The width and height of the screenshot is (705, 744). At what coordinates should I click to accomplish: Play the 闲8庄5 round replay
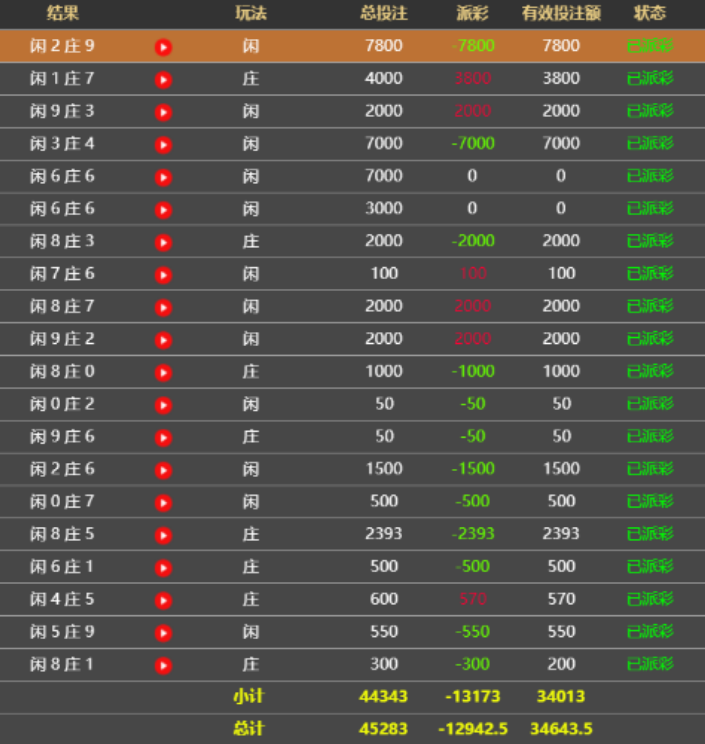point(163,535)
